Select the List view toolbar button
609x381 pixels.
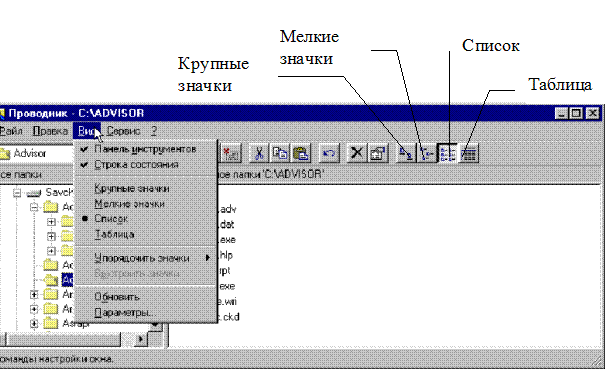(447, 153)
